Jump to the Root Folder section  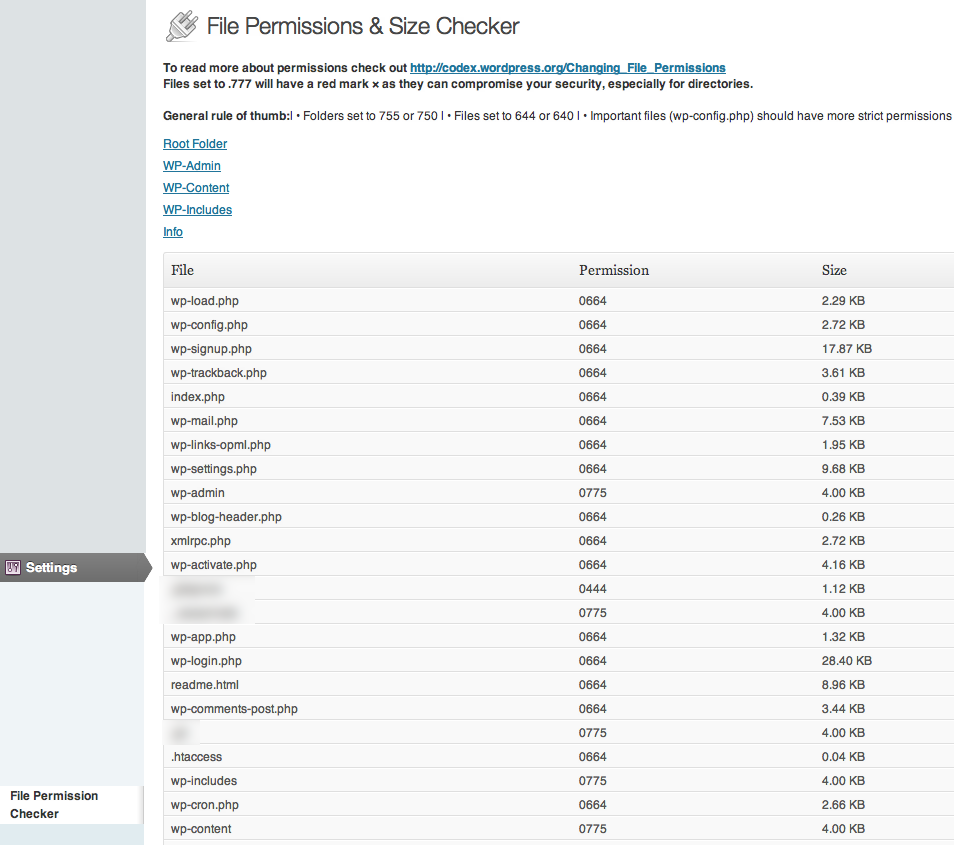195,144
